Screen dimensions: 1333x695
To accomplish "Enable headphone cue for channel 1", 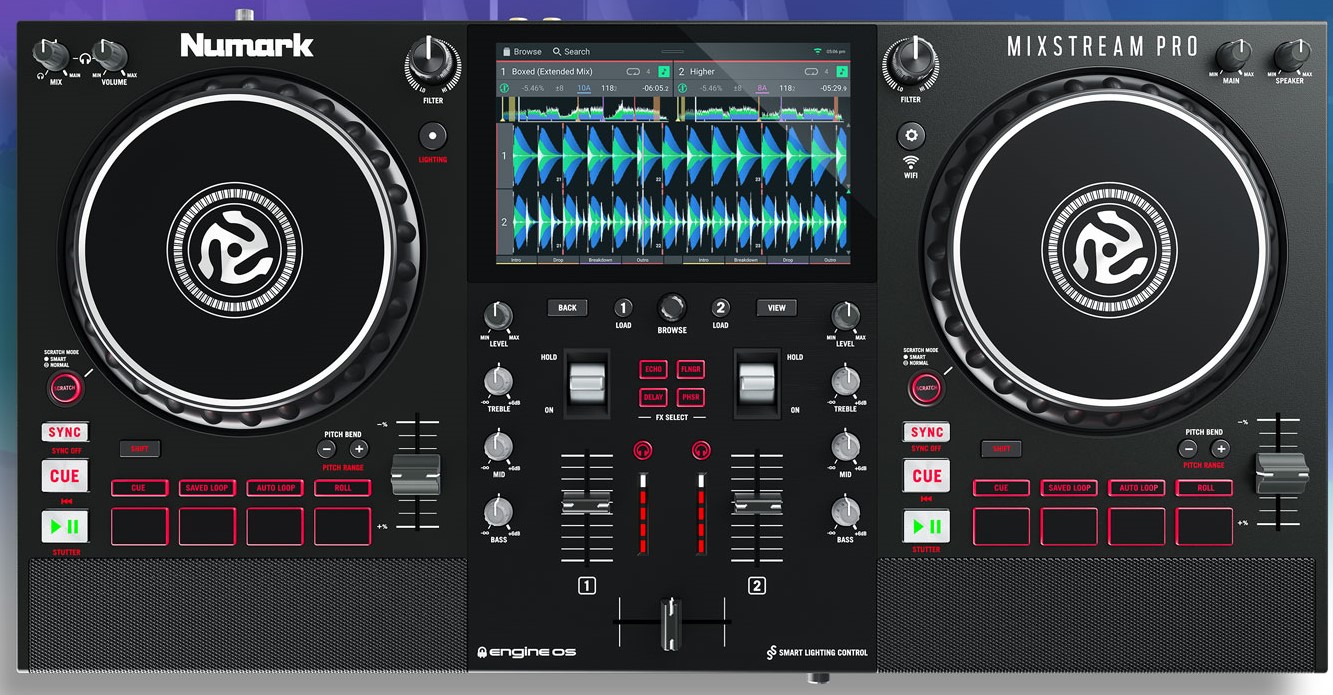I will pos(643,451).
